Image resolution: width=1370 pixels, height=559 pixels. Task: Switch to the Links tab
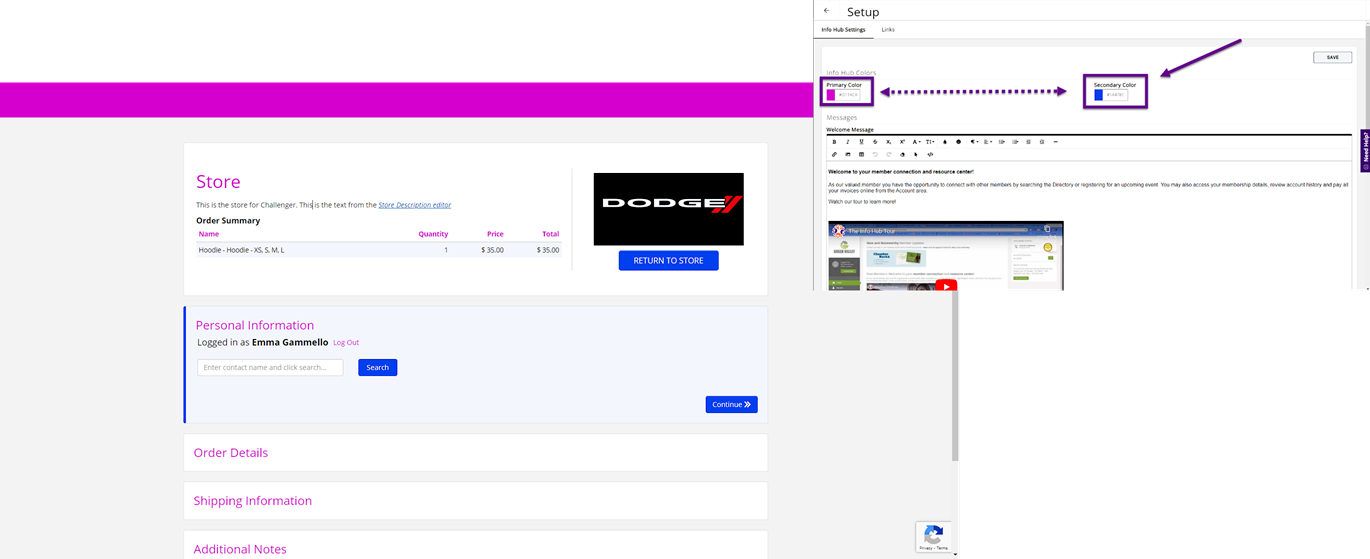[888, 30]
